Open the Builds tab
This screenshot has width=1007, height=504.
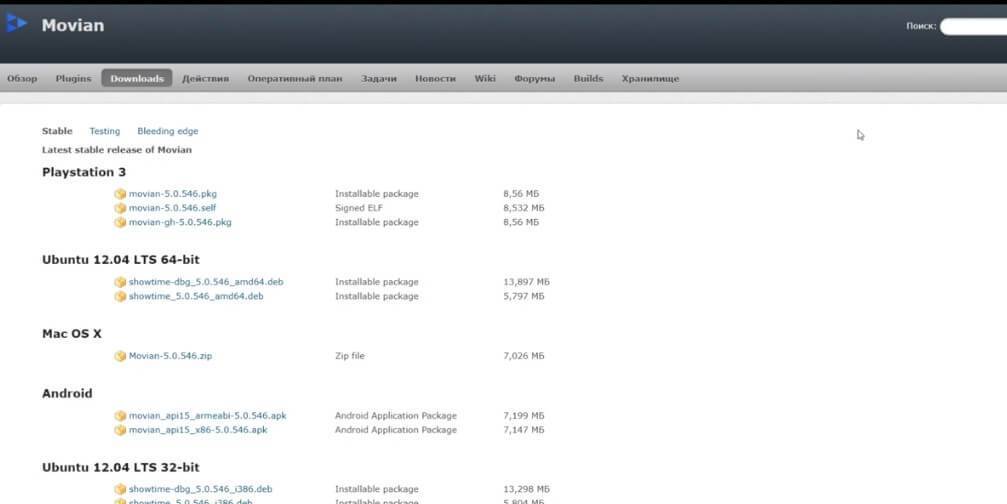[588, 78]
